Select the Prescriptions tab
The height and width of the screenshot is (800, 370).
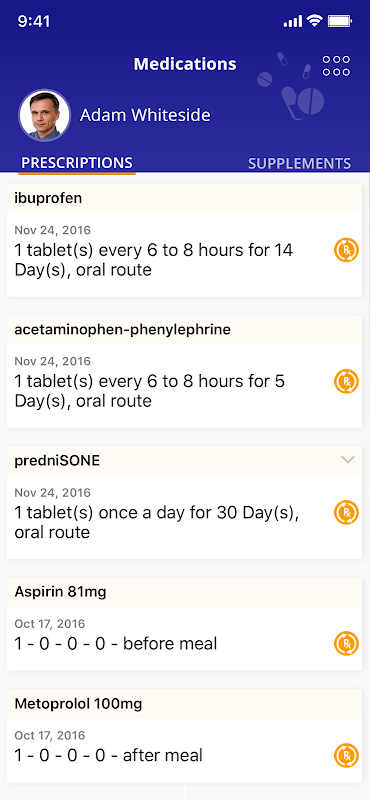[x=77, y=163]
